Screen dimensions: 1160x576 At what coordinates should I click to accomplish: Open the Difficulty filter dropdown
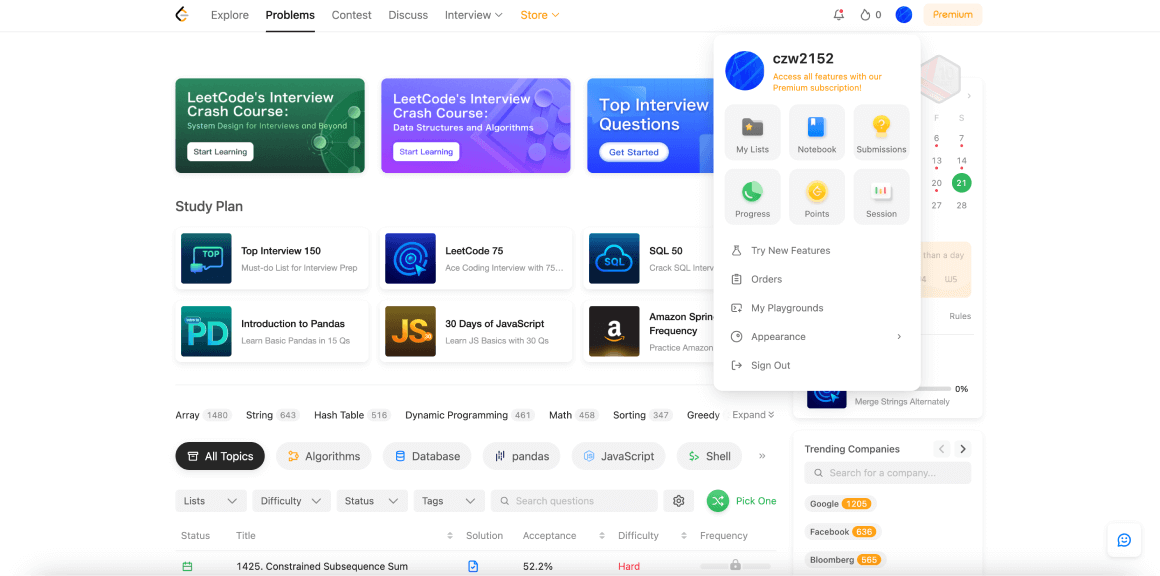tap(291, 501)
